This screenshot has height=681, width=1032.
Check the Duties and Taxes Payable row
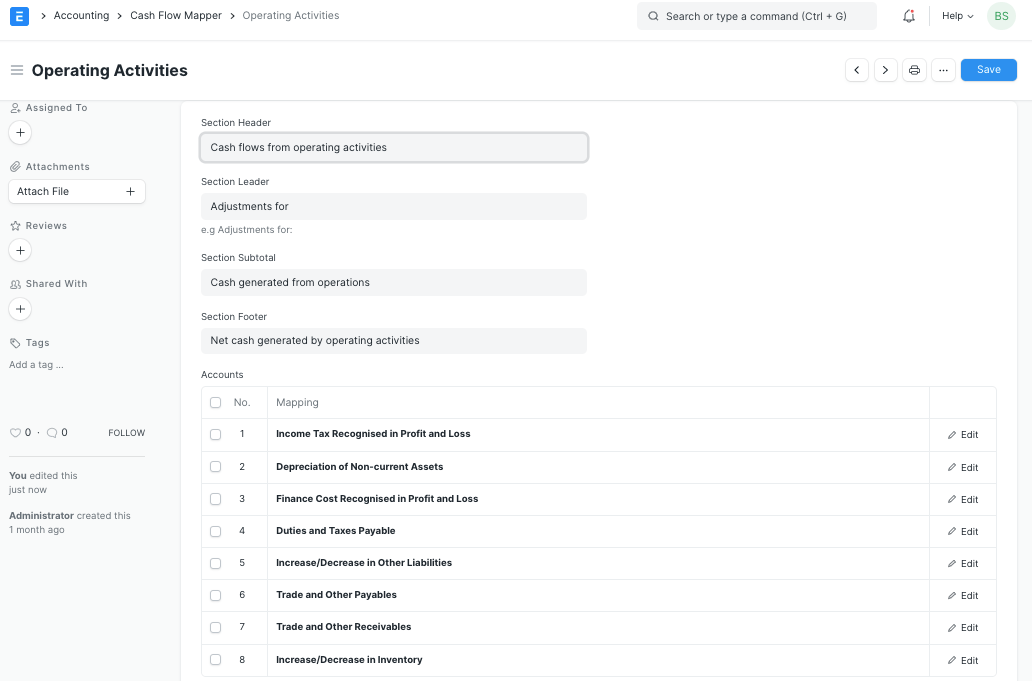click(216, 531)
